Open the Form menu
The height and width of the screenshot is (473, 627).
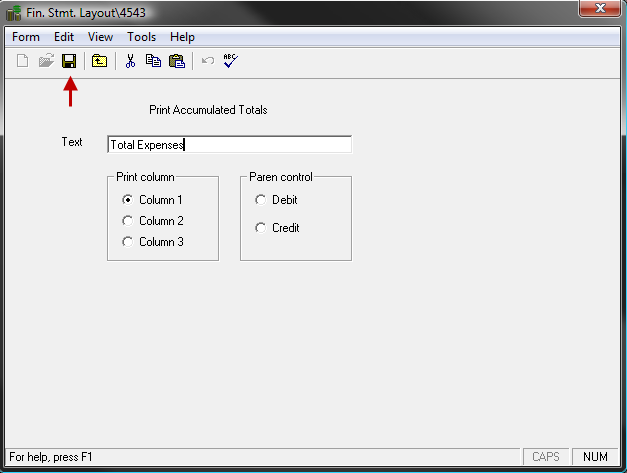26,37
